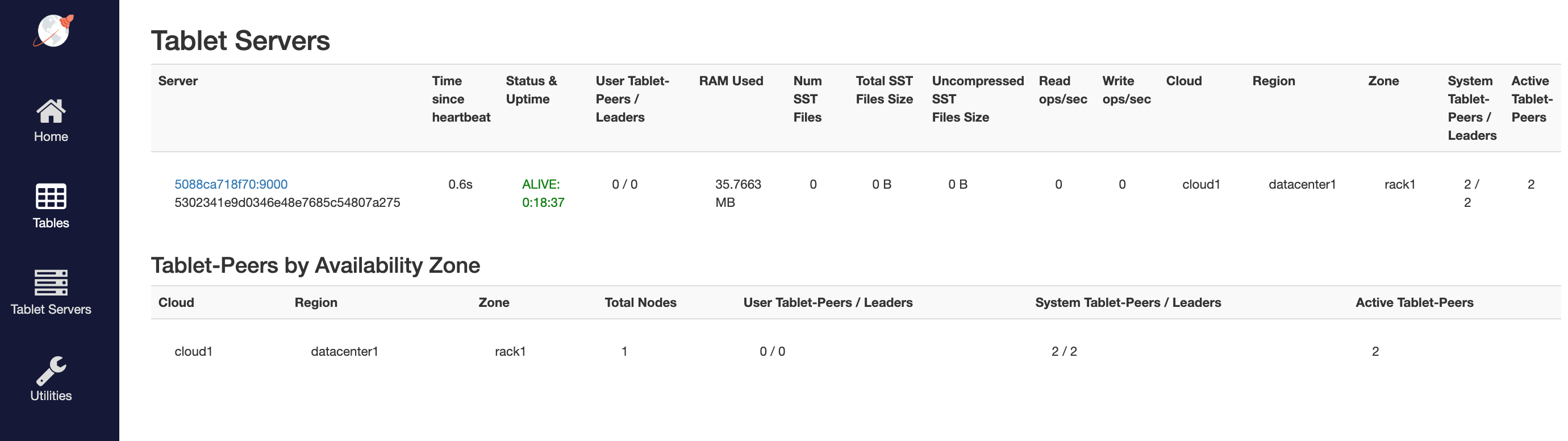This screenshot has height=441, width=1568.
Task: Open the Utilities sidebar label
Action: point(51,396)
